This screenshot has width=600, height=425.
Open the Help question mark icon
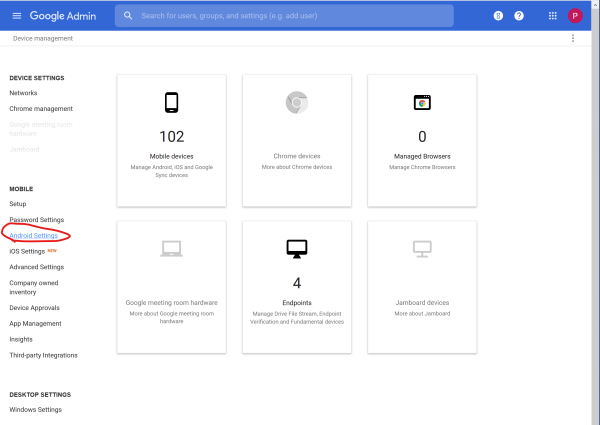519,16
